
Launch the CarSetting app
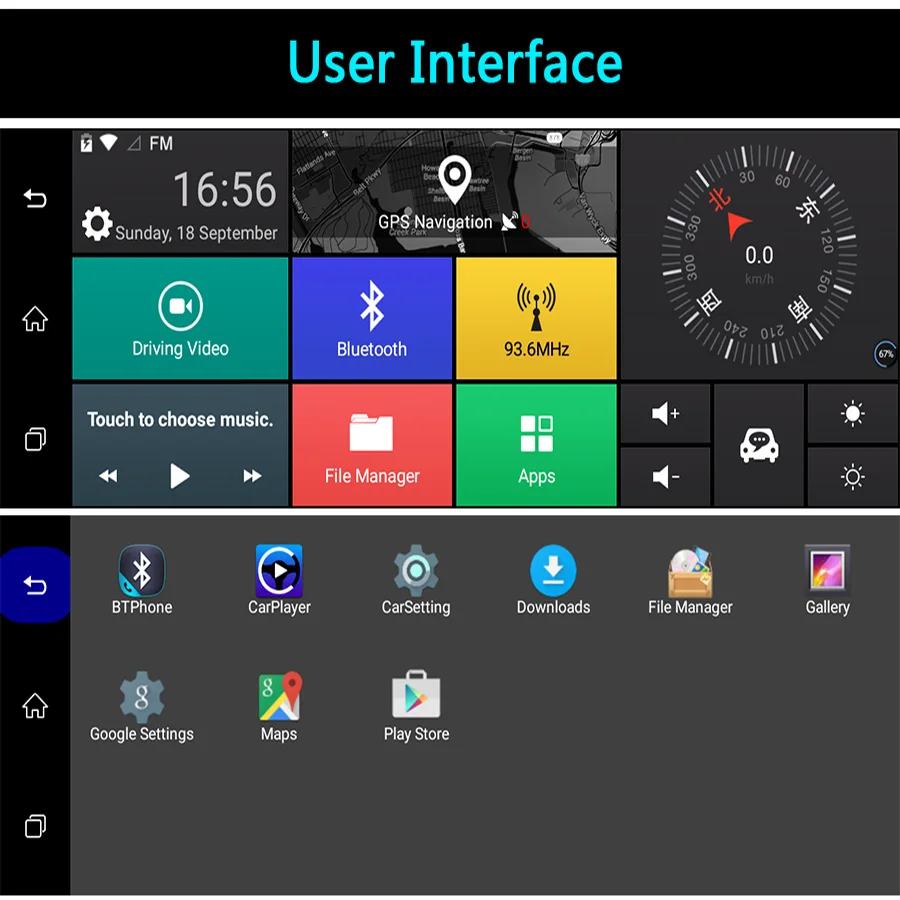pos(416,580)
